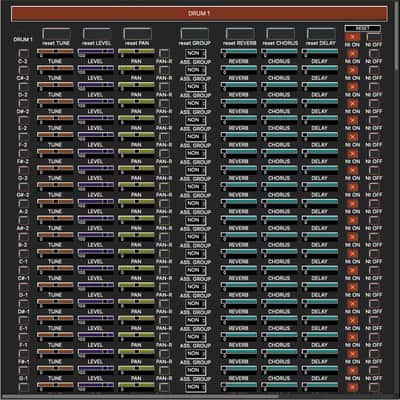400x400 pixels.
Task: Open the ASS. GROUP dropdown for F-2
Action: [195, 137]
